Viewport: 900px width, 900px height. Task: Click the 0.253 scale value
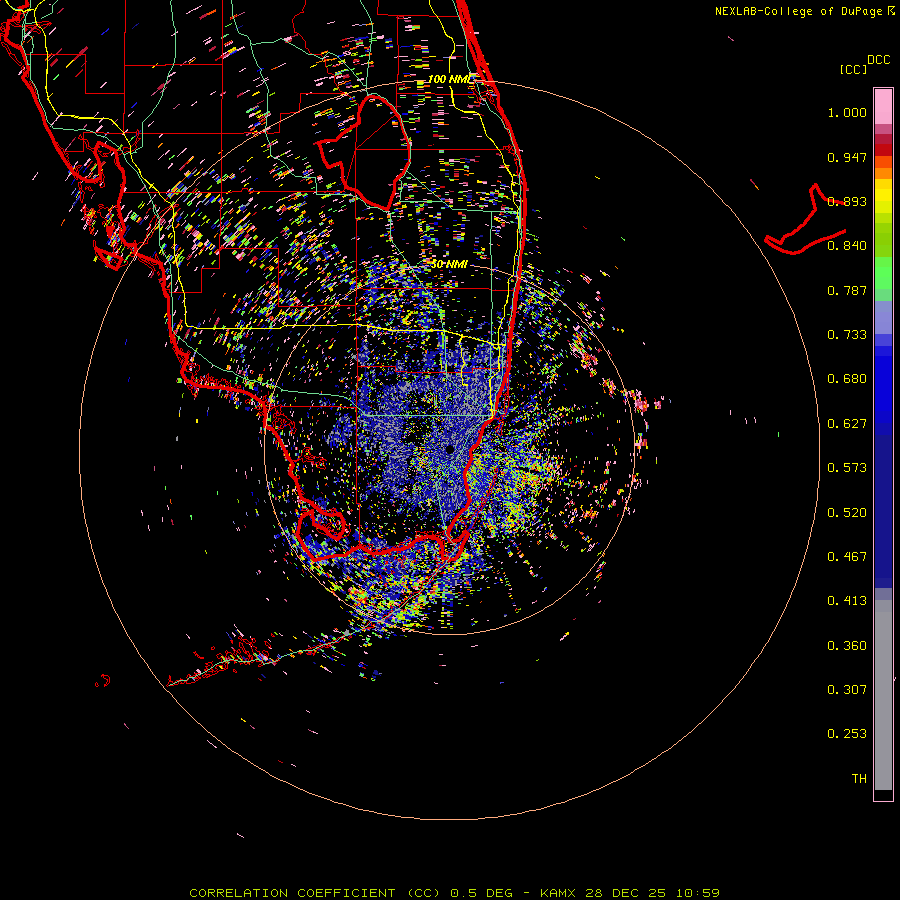tap(847, 734)
